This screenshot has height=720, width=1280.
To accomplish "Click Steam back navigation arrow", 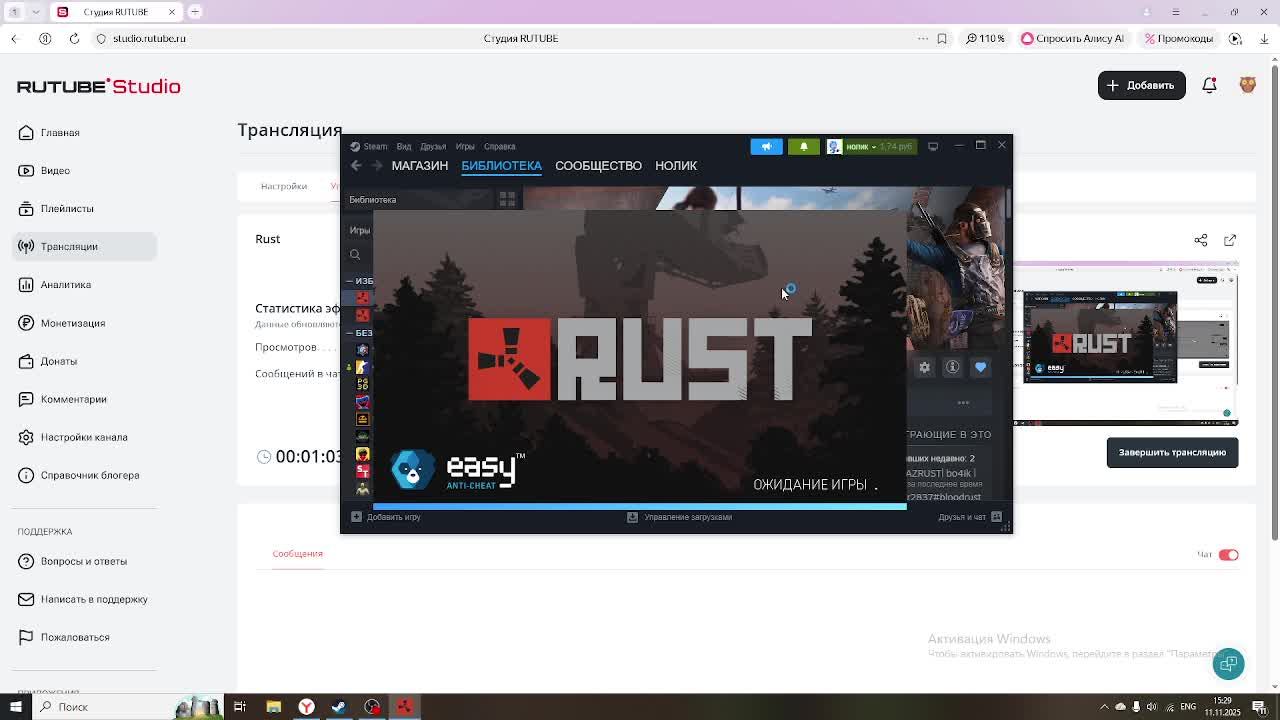I will [x=356, y=166].
